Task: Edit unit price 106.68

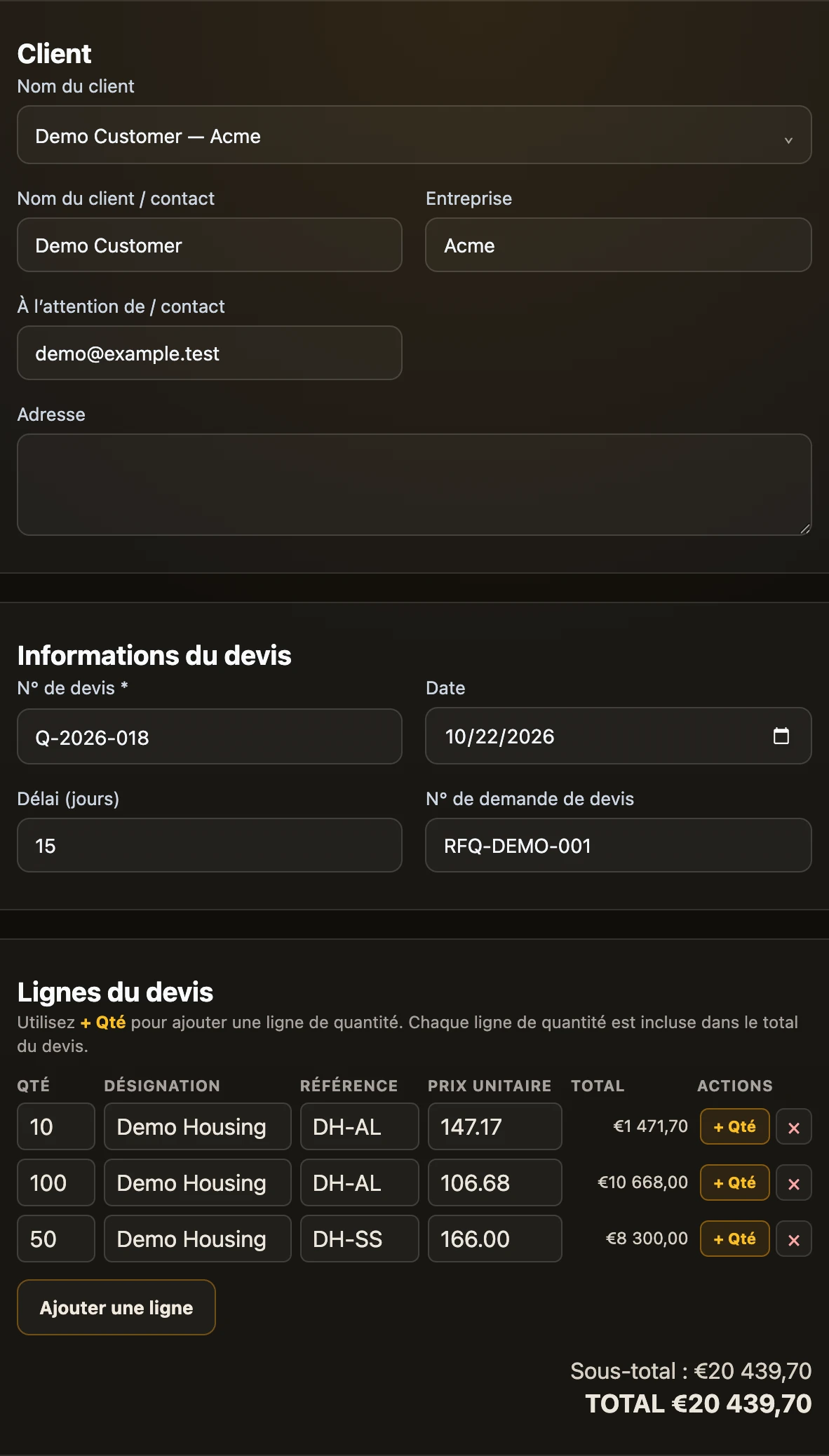Action: coord(495,1182)
